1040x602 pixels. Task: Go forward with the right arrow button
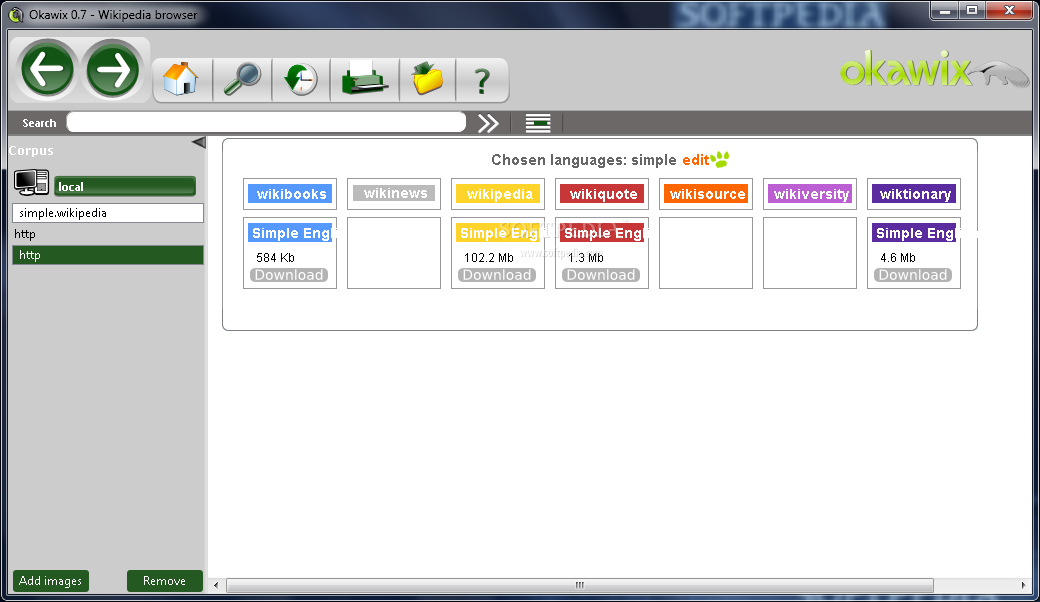tap(112, 69)
